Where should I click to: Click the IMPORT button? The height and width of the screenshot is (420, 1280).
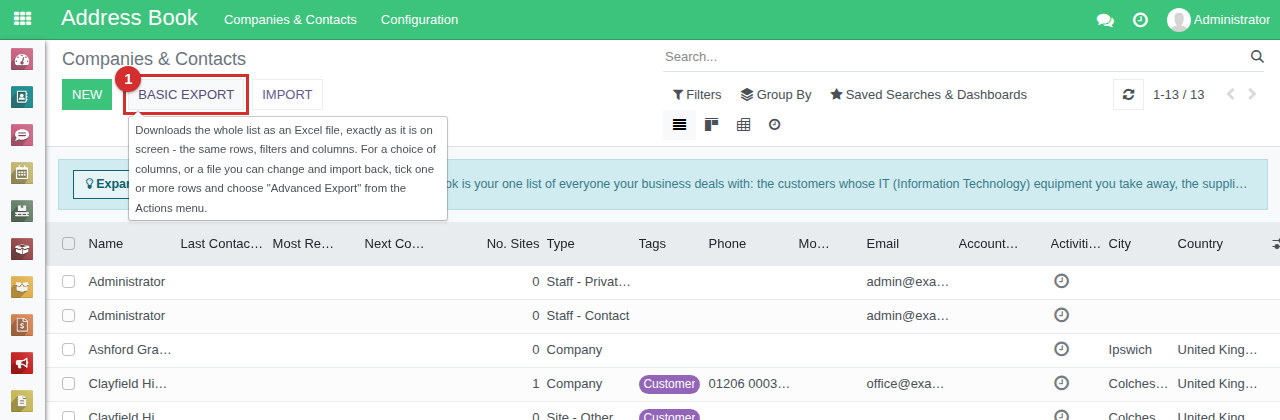click(x=287, y=95)
